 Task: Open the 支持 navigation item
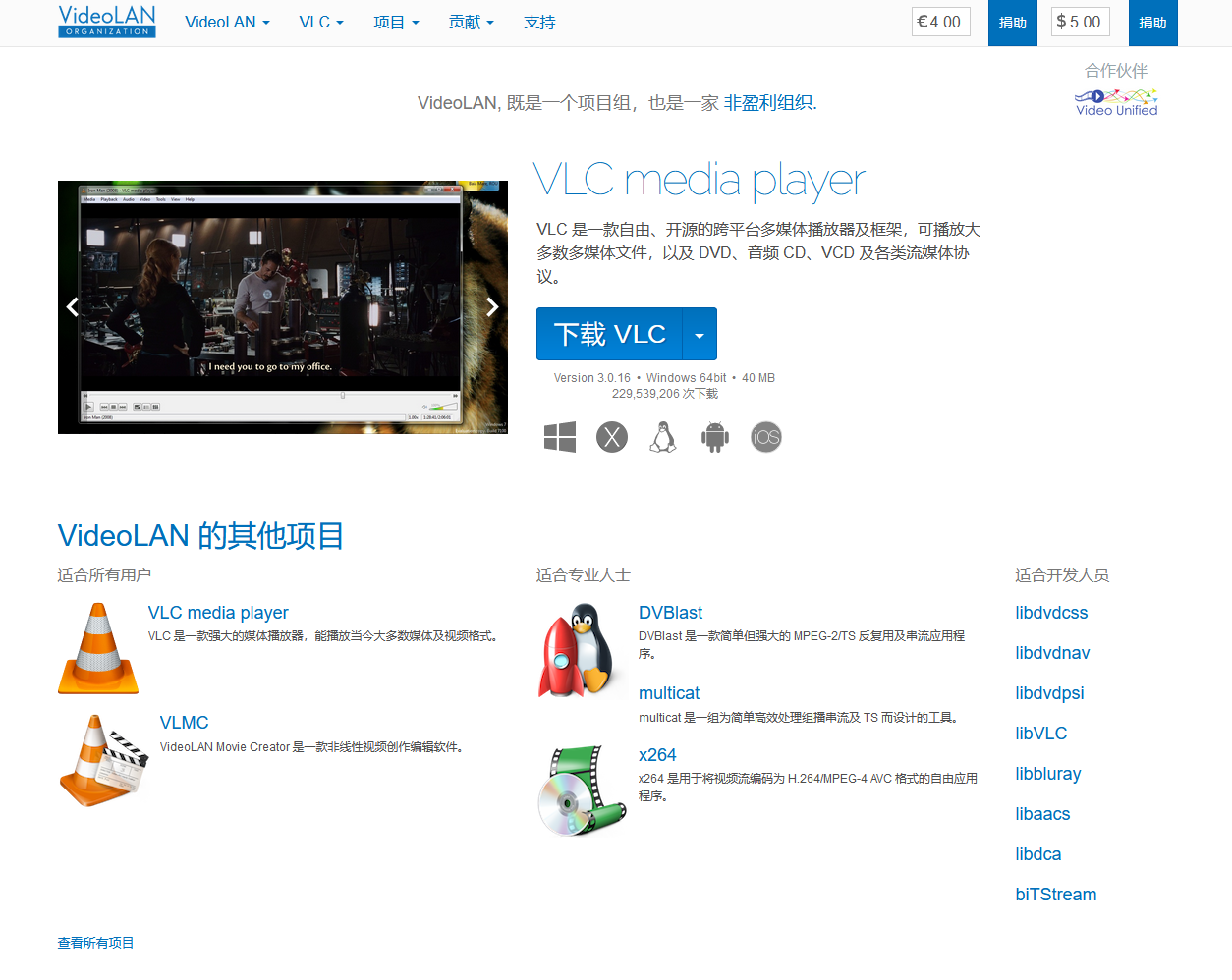(x=539, y=23)
